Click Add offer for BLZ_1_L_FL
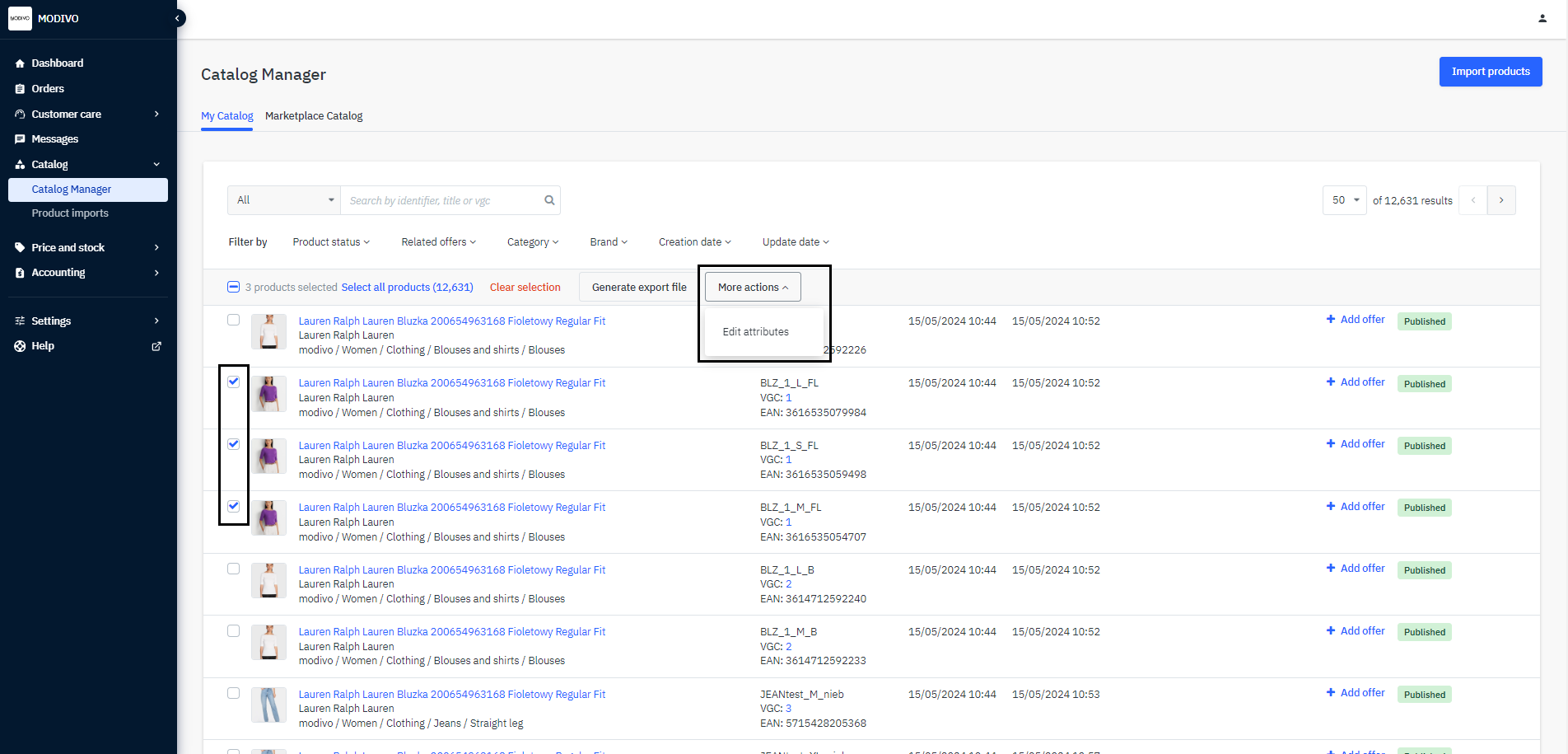1568x754 pixels. [1356, 382]
